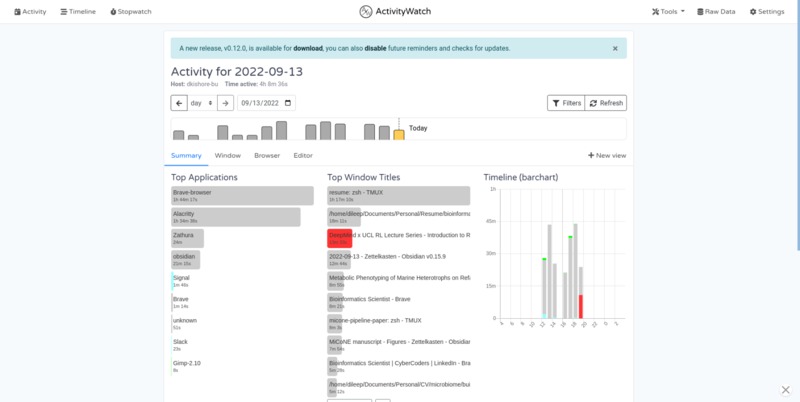Go to previous day with left arrow

coord(179,103)
